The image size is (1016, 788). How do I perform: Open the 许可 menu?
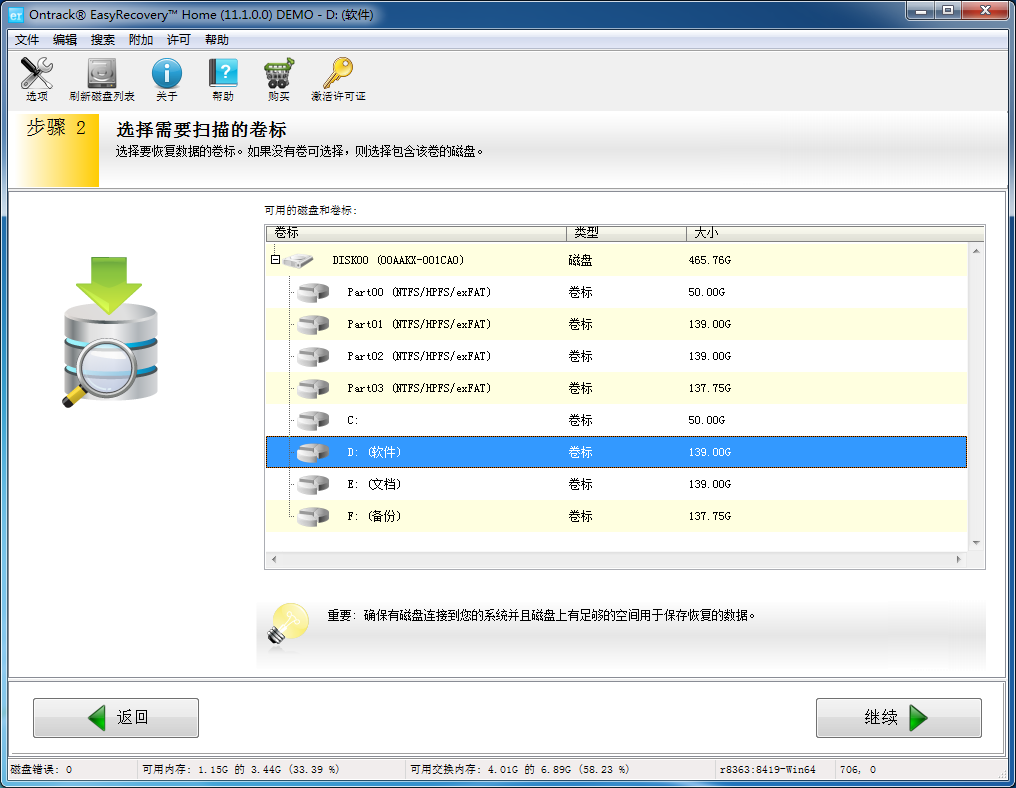click(x=179, y=40)
